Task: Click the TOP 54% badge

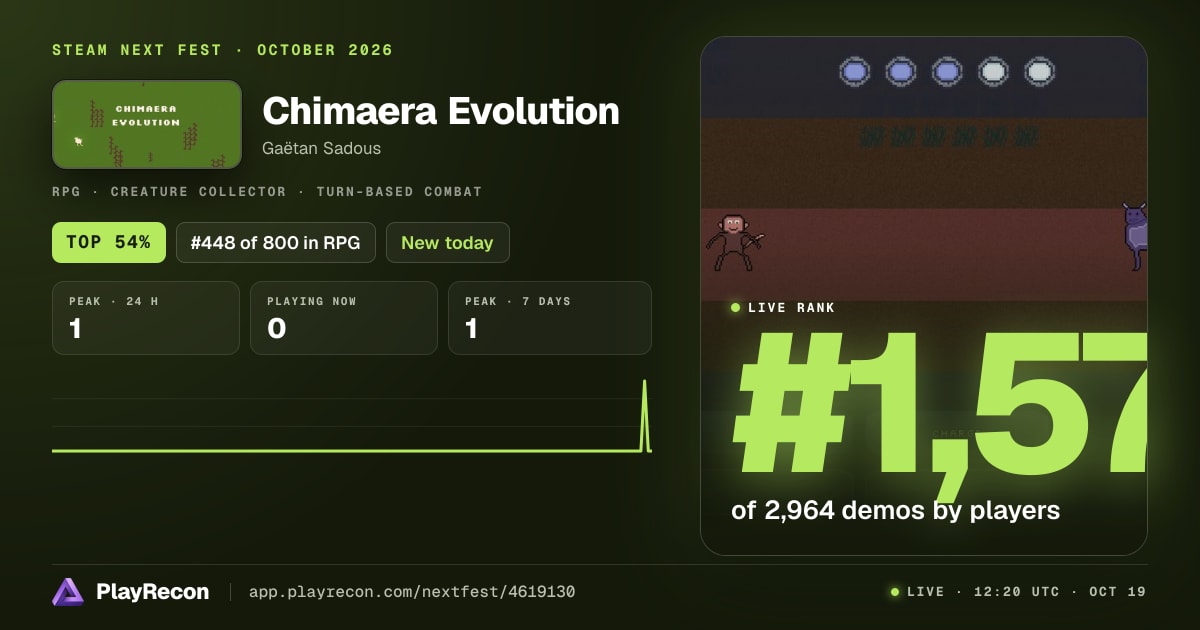Action: coord(109,242)
